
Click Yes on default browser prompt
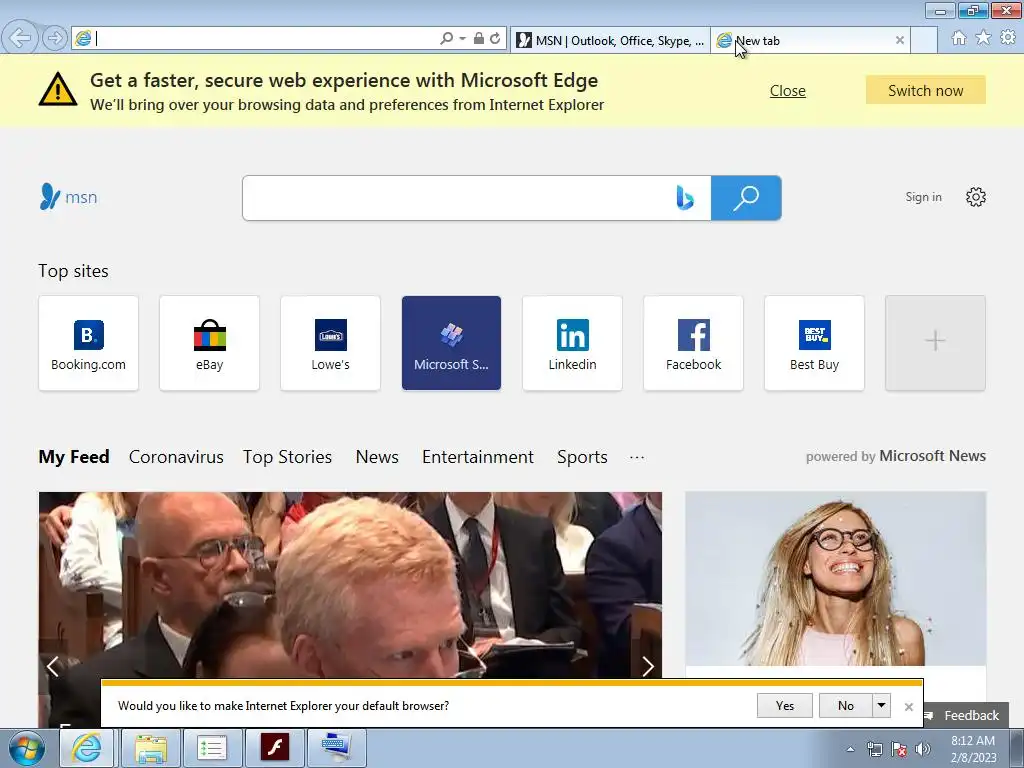click(784, 705)
